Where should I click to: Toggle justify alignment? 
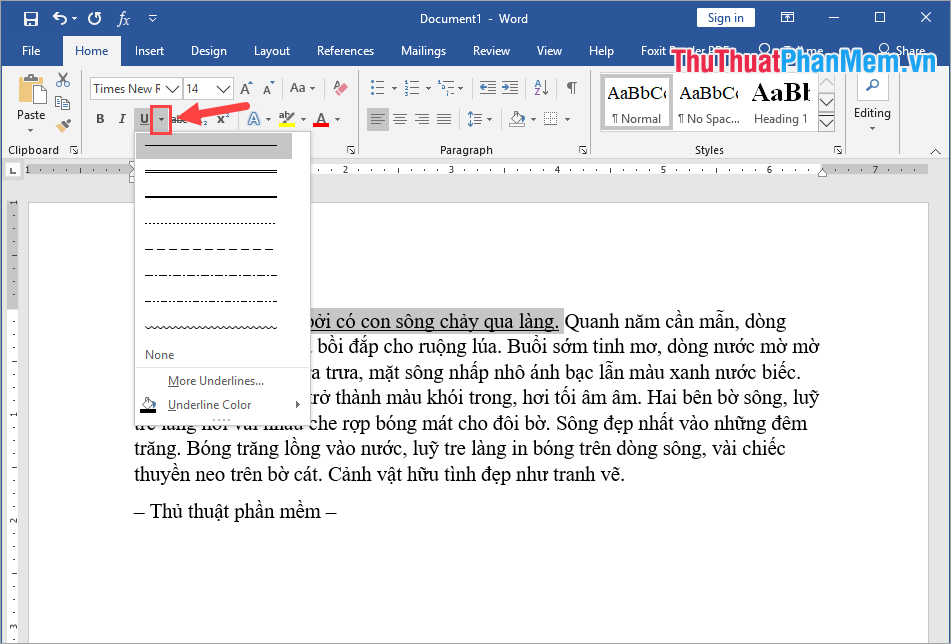[x=443, y=119]
